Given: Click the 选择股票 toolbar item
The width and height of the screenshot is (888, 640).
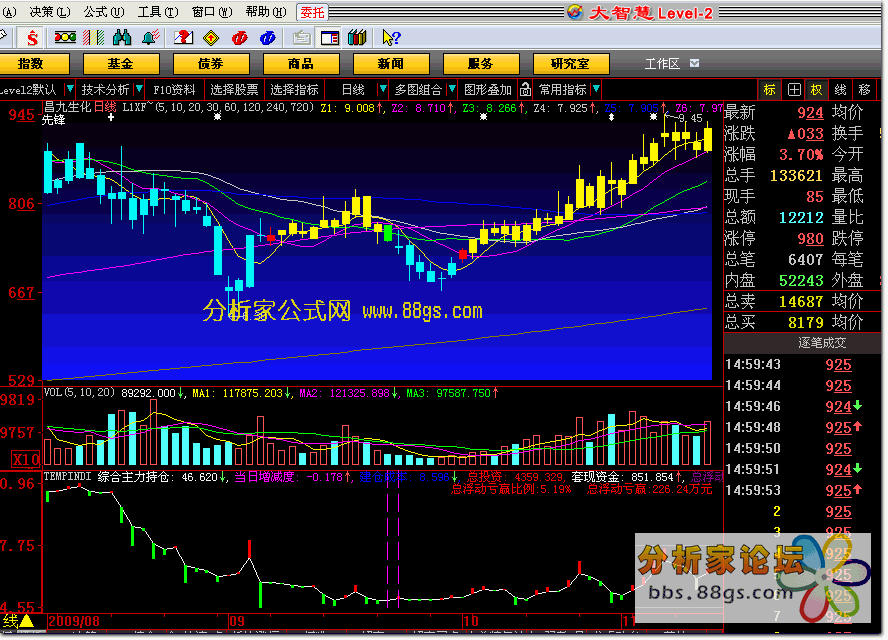Looking at the screenshot, I should click(x=234, y=89).
